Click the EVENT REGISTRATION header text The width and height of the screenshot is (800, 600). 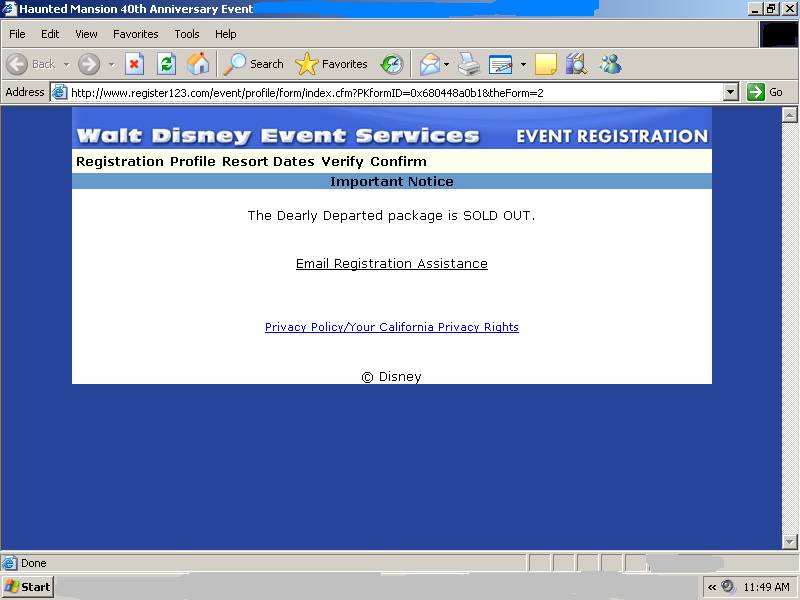tap(612, 136)
